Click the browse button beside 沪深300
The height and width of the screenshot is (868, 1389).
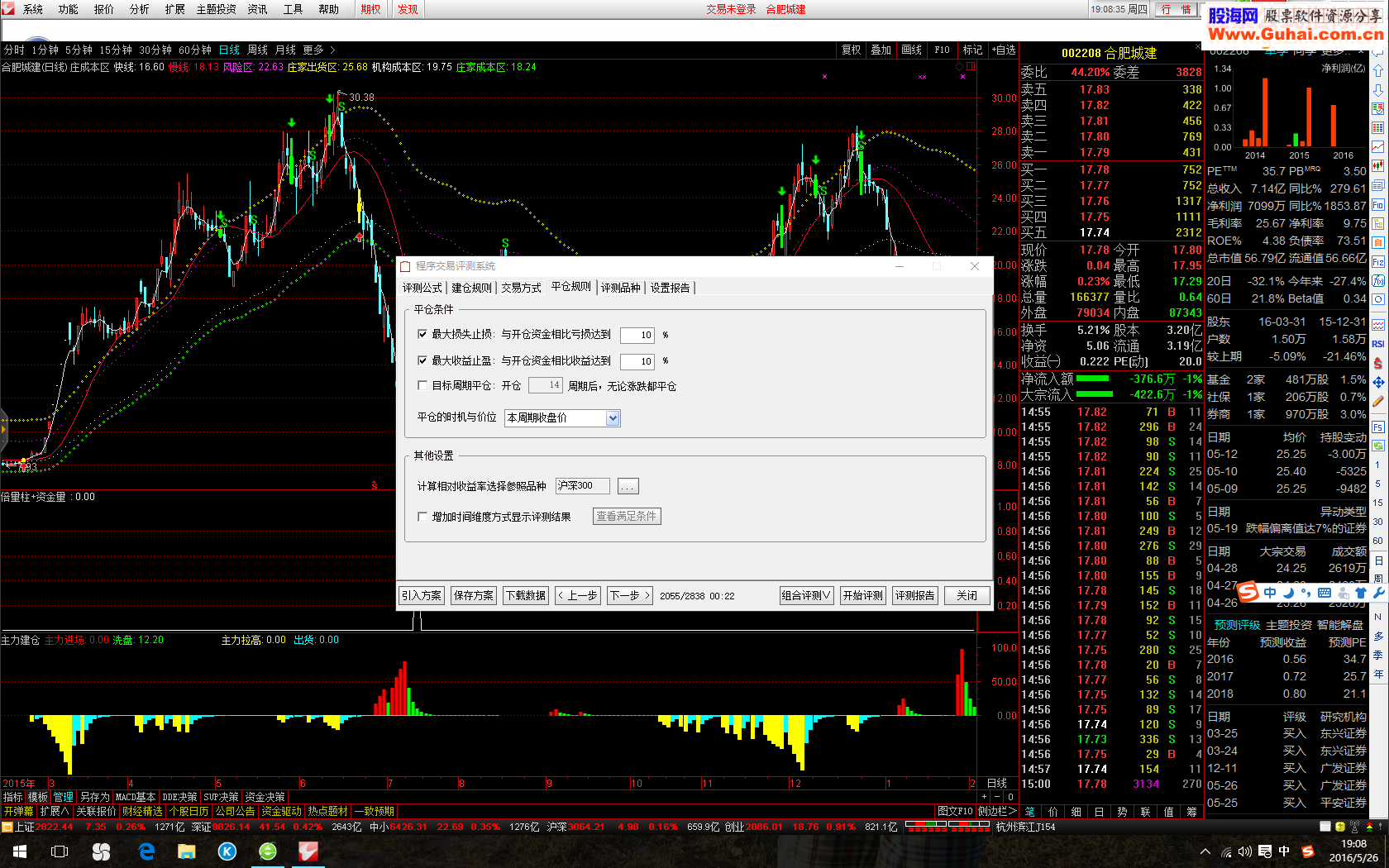[628, 486]
